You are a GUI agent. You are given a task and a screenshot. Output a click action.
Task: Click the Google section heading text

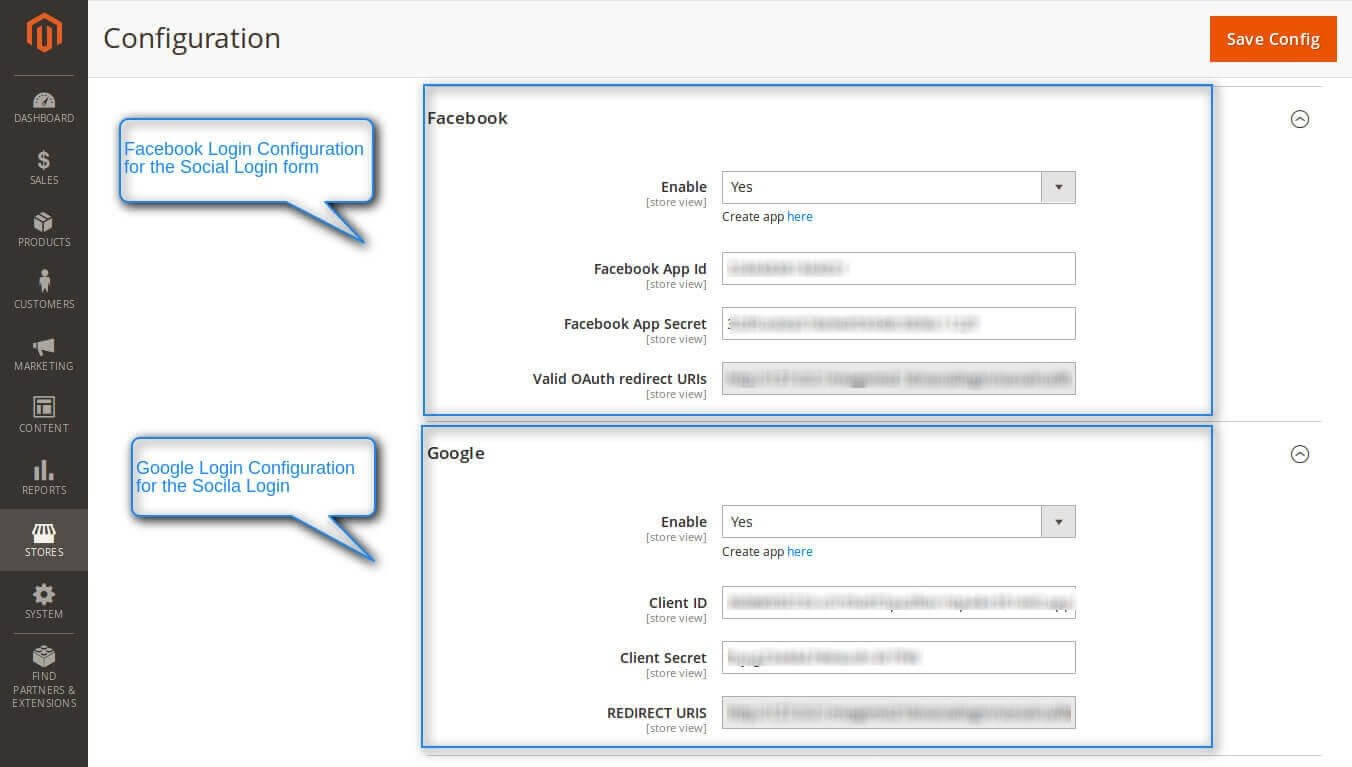click(456, 453)
